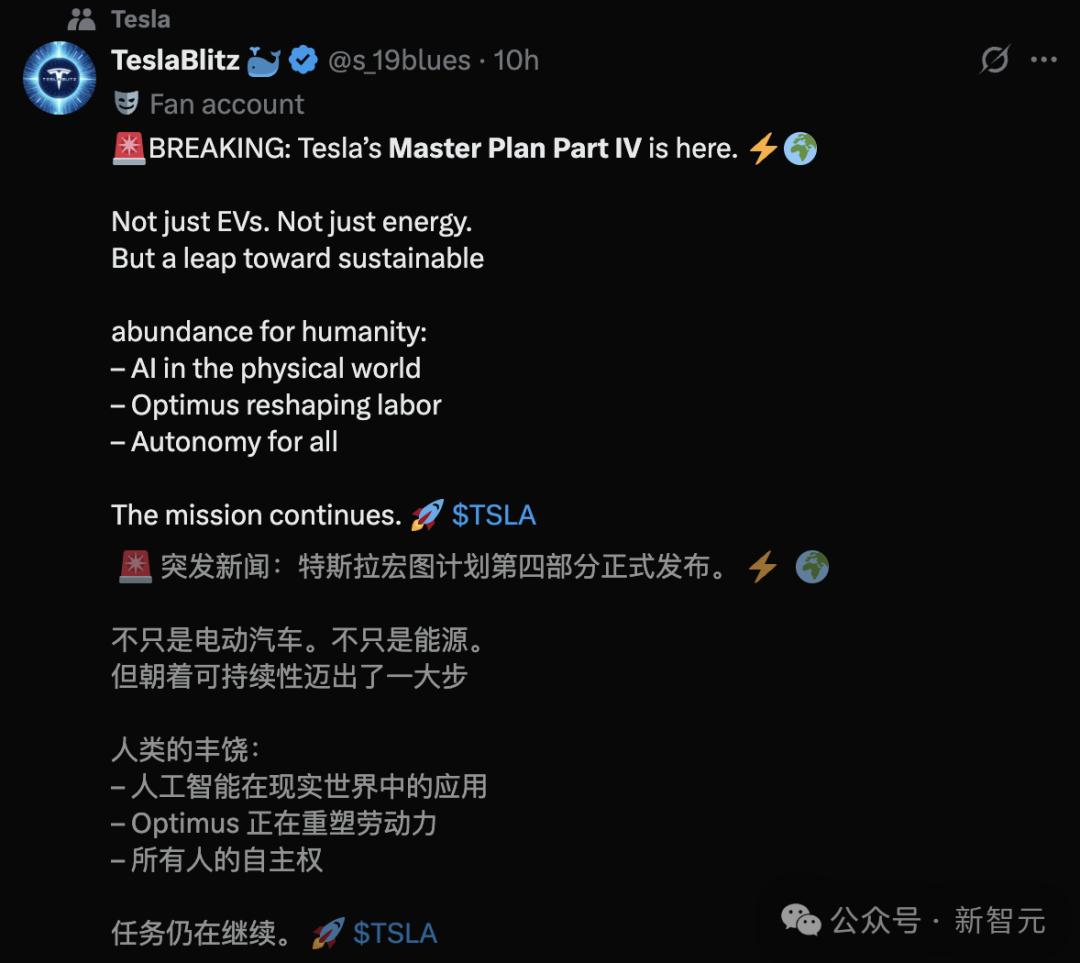Click the Fan account label
This screenshot has height=963, width=1080.
[227, 104]
